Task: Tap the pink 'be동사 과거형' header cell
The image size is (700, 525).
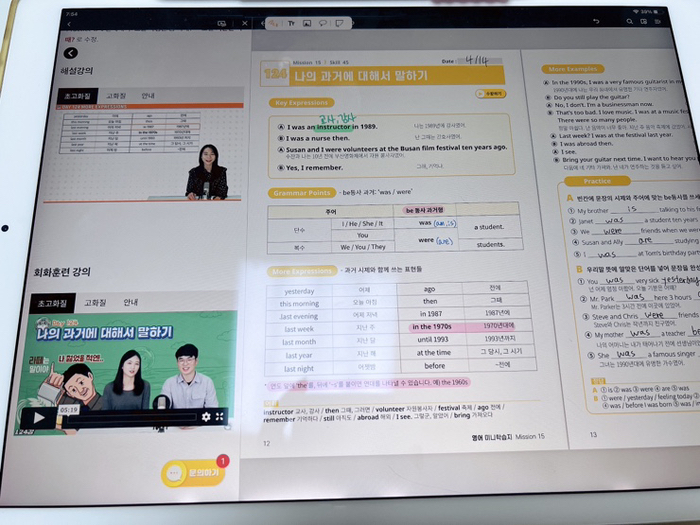Action: click(424, 210)
